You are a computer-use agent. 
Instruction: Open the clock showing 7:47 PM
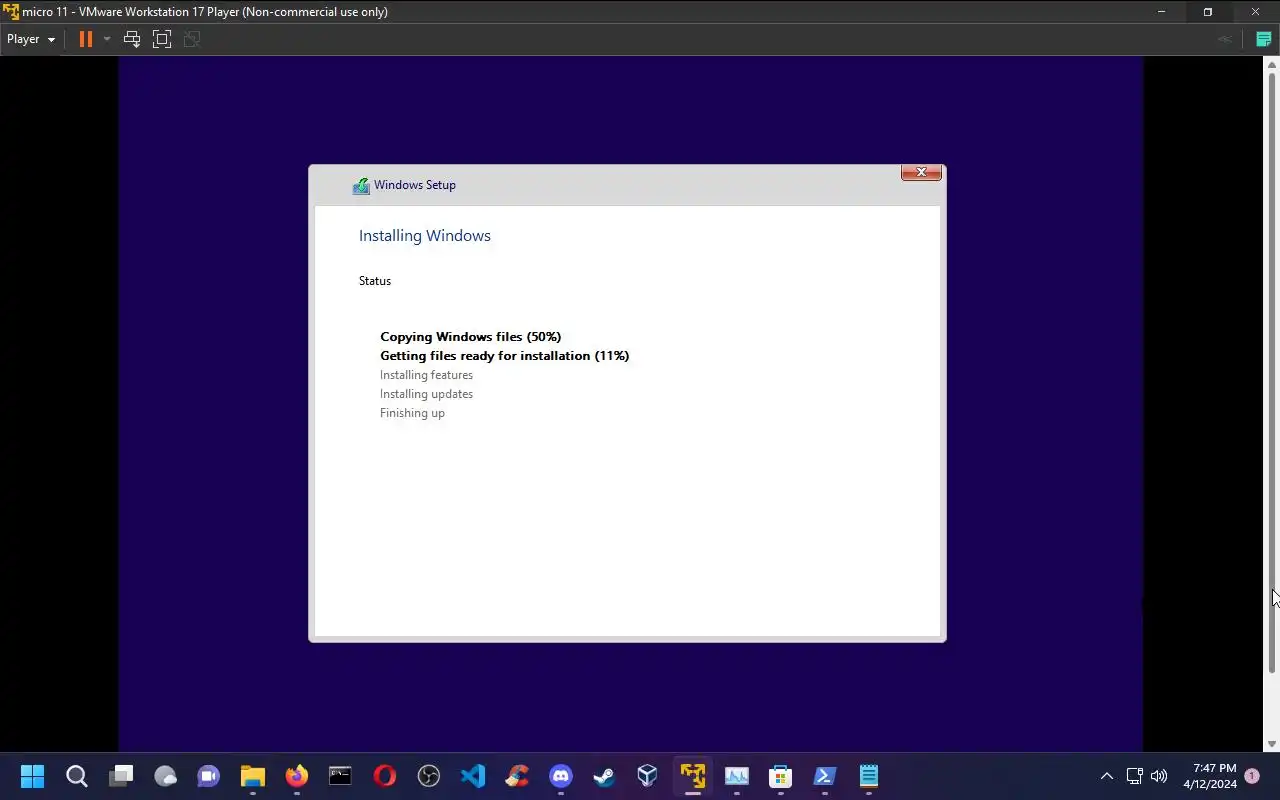pos(1210,776)
